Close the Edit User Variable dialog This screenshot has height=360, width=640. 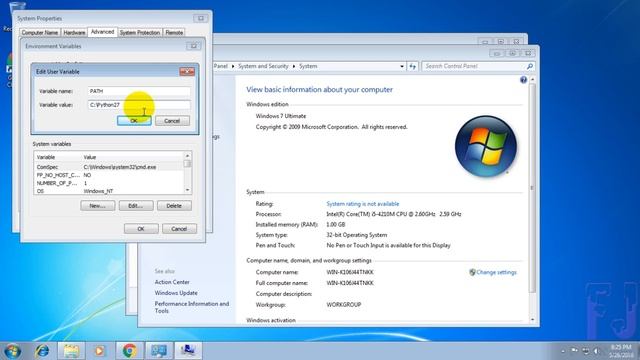(x=187, y=71)
